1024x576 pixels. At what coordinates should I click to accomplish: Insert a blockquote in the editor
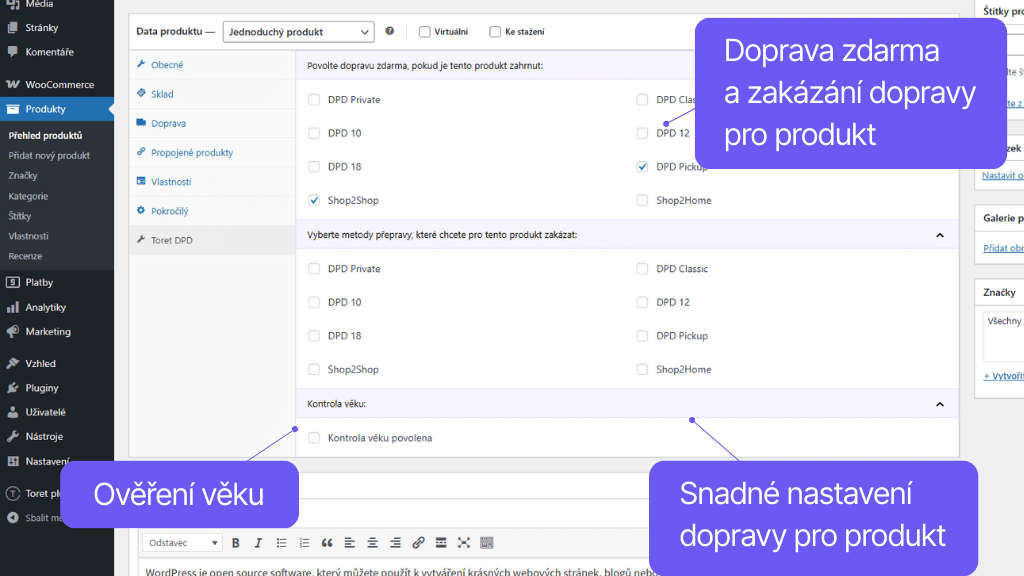[x=327, y=543]
